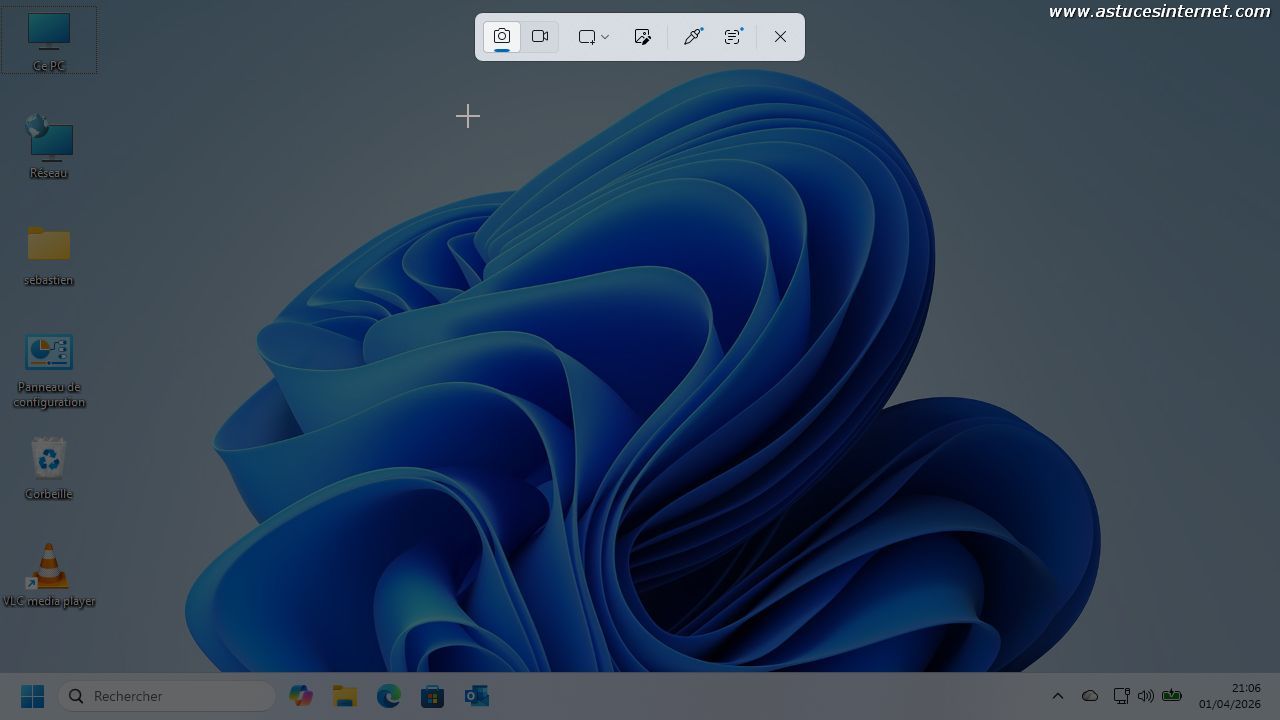The image size is (1280, 720).
Task: Select the color picker eyedropper tool
Action: [692, 37]
